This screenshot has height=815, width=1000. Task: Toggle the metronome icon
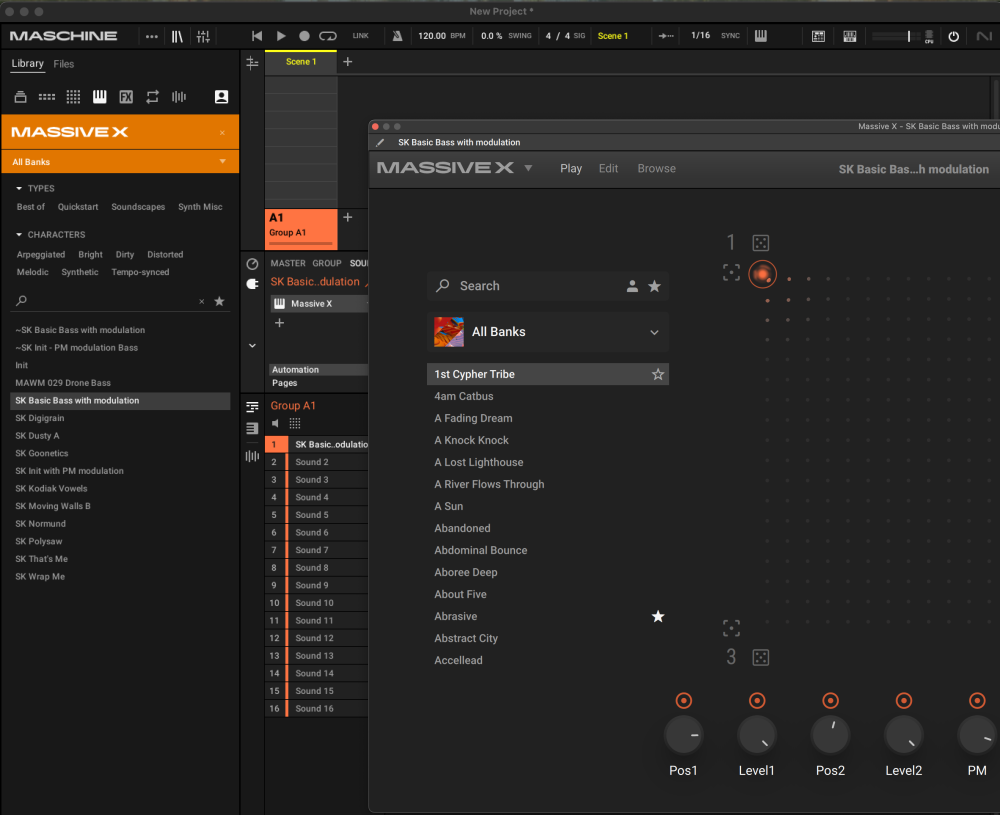click(x=397, y=36)
